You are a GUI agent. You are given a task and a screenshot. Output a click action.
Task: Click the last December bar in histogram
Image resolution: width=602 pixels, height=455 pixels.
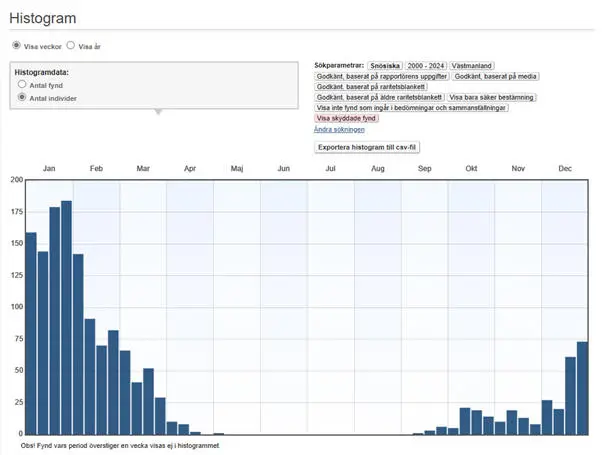(582, 388)
